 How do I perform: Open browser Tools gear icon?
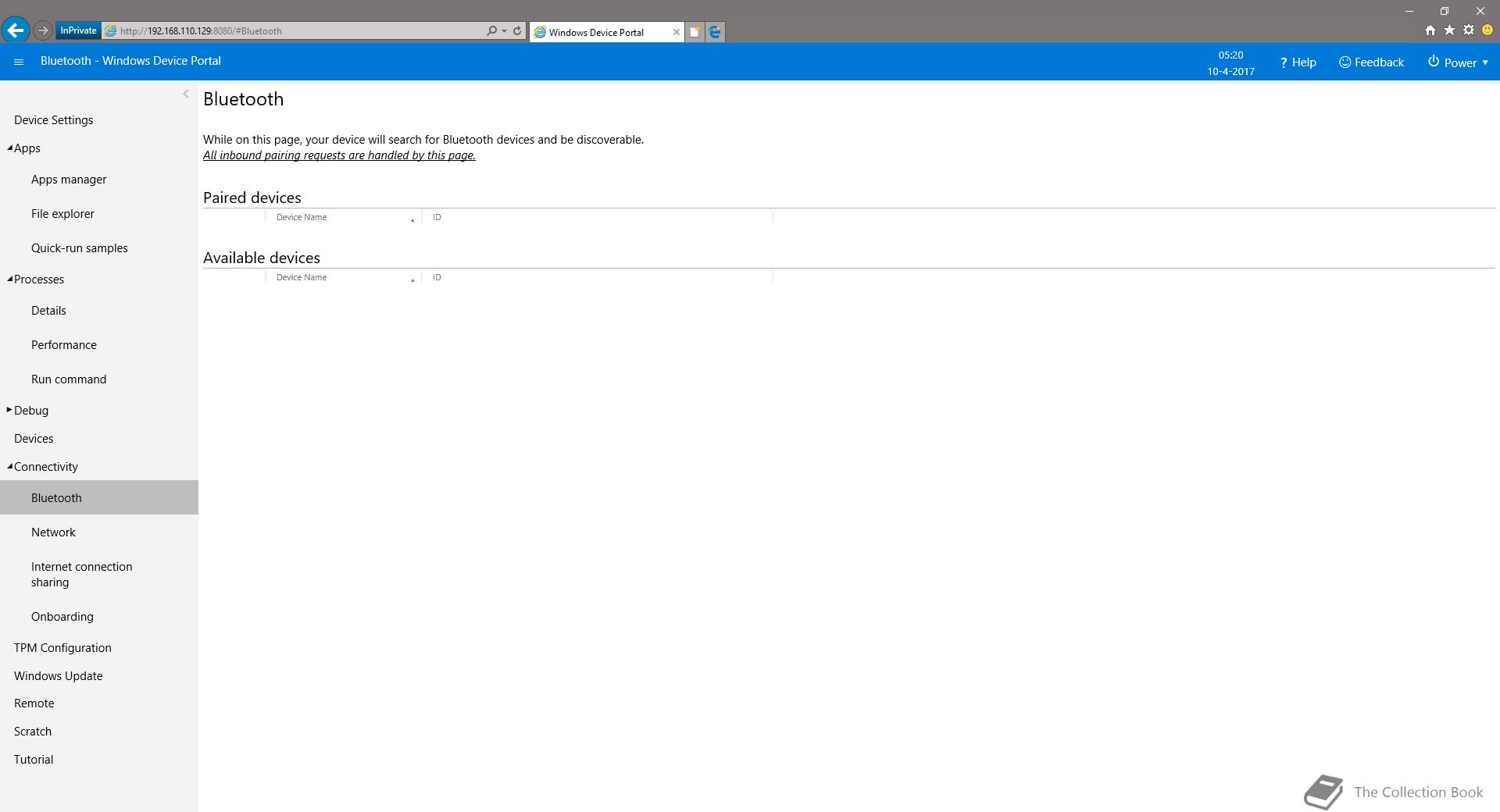pos(1469,30)
